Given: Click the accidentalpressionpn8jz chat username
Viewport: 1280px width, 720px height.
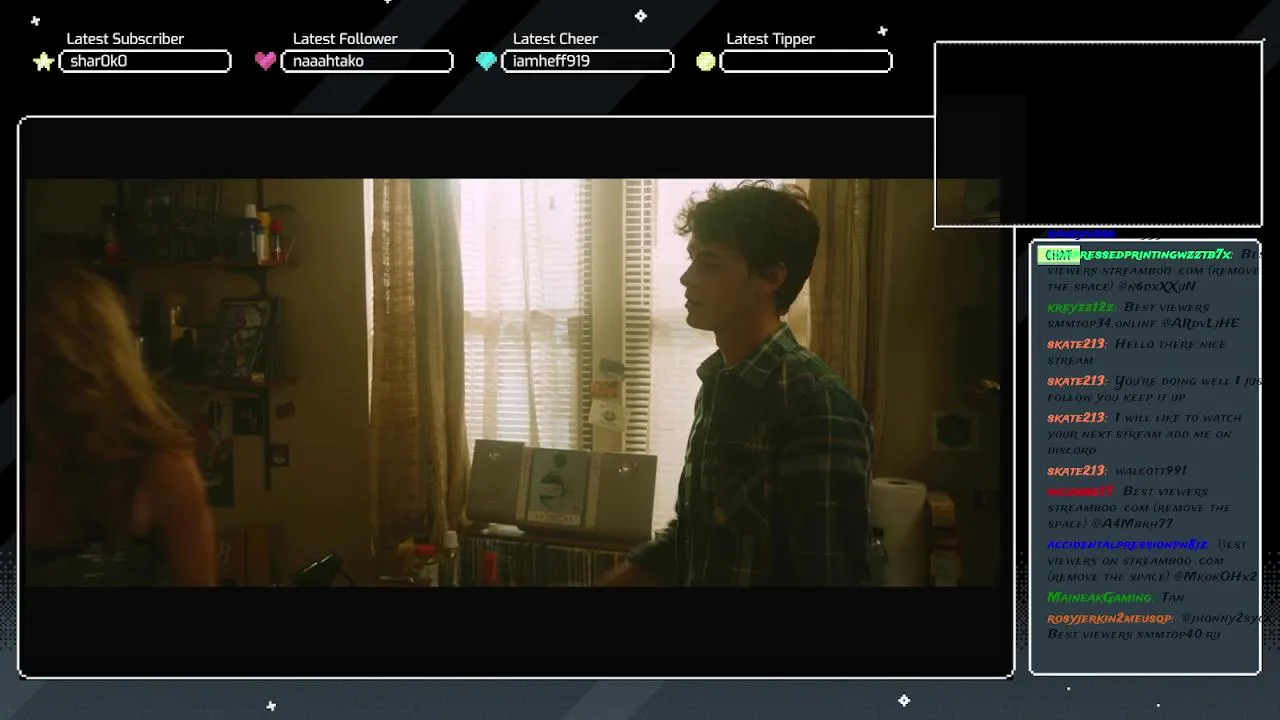Looking at the screenshot, I should [1129, 544].
